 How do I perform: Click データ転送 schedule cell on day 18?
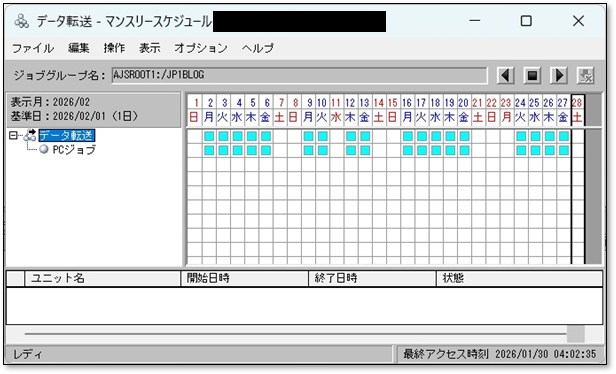pyautogui.click(x=436, y=136)
